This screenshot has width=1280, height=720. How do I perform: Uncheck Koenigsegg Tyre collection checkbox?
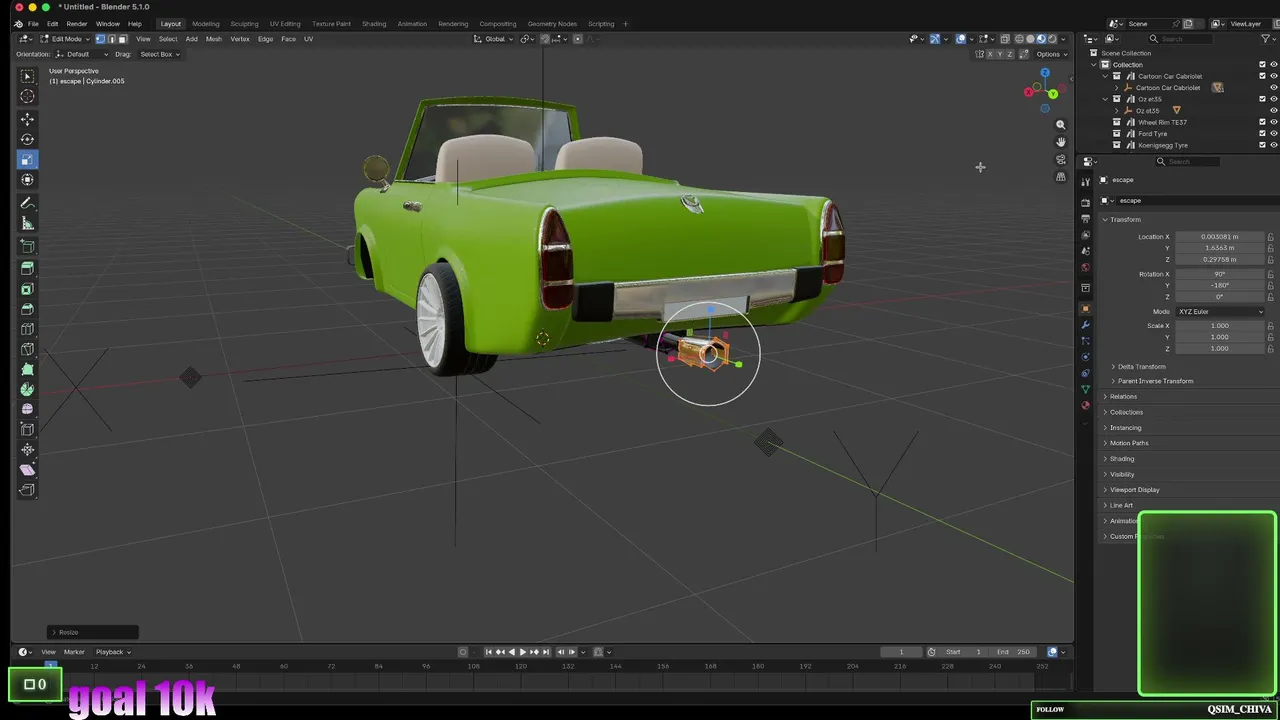1262,145
